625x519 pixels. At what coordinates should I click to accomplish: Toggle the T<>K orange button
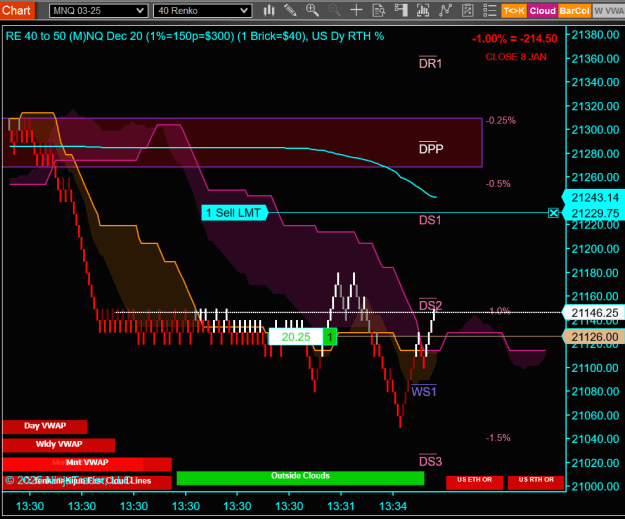(514, 11)
